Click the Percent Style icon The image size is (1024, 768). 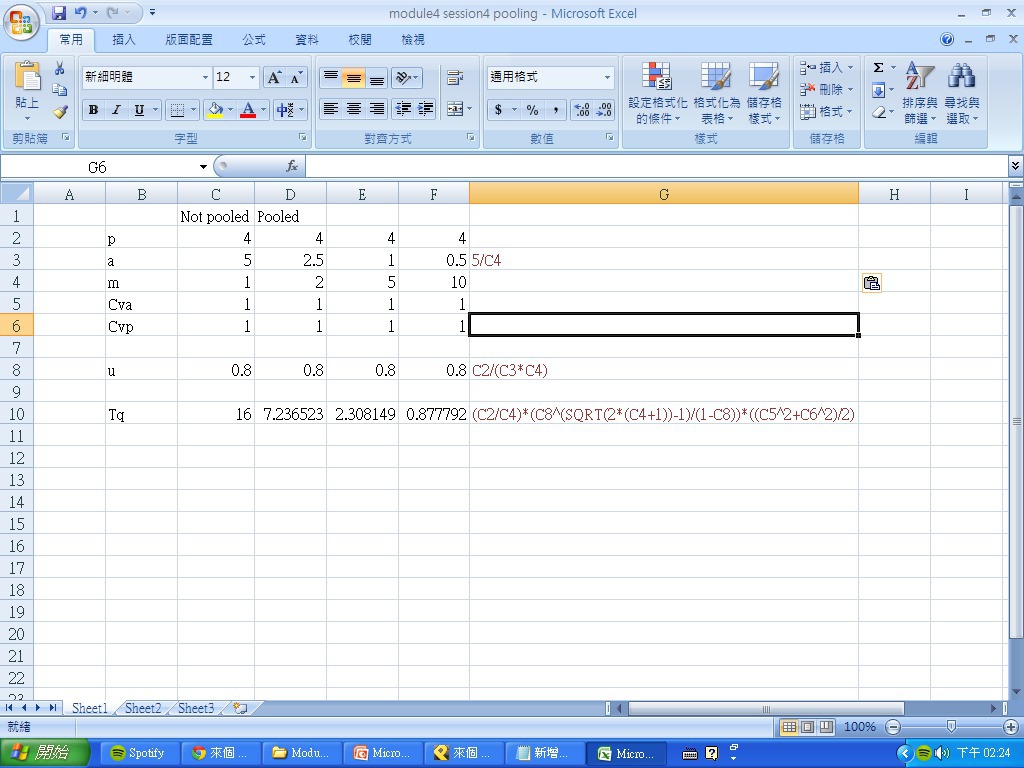click(x=532, y=110)
